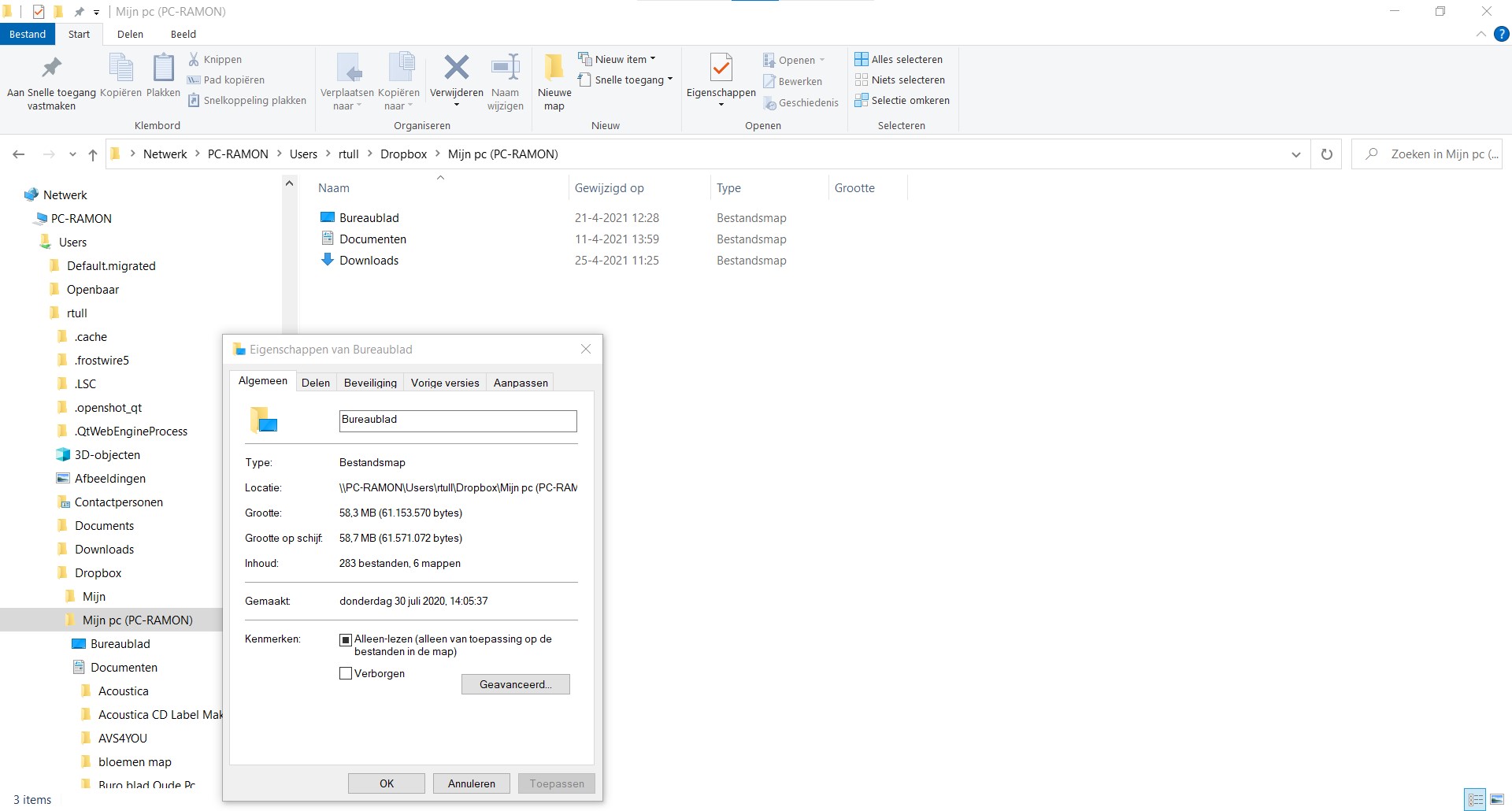Click the Knippen scissors icon
Viewport: 1512px width, 811px height.
tap(194, 59)
